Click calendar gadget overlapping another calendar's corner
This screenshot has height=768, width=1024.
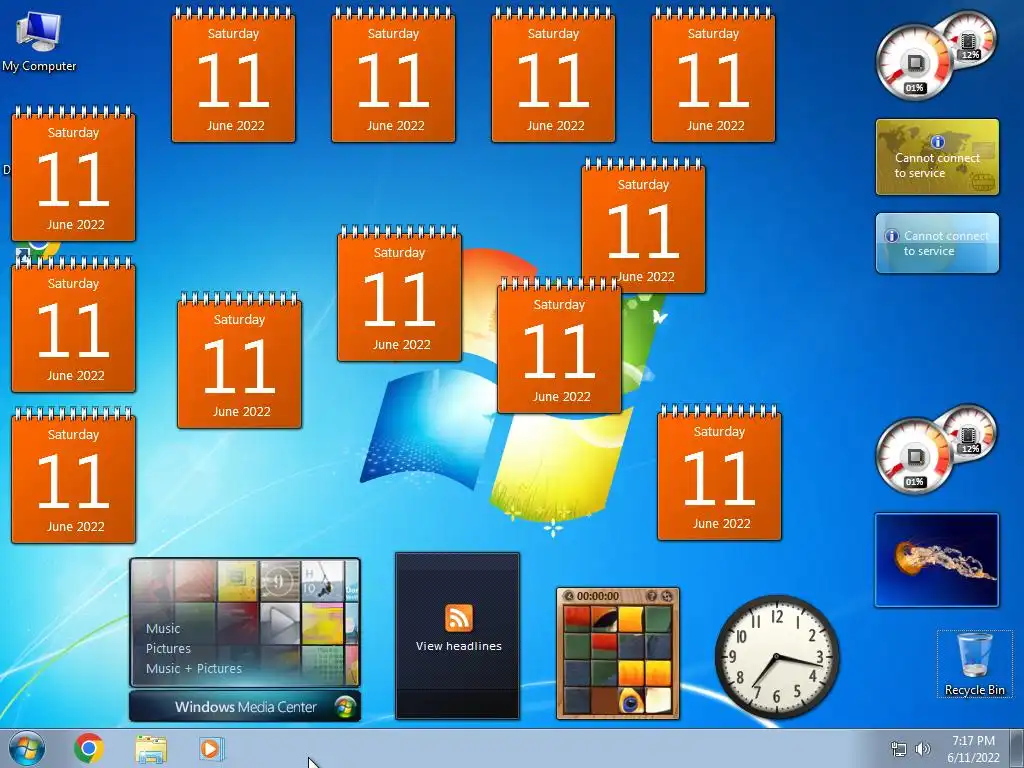559,346
